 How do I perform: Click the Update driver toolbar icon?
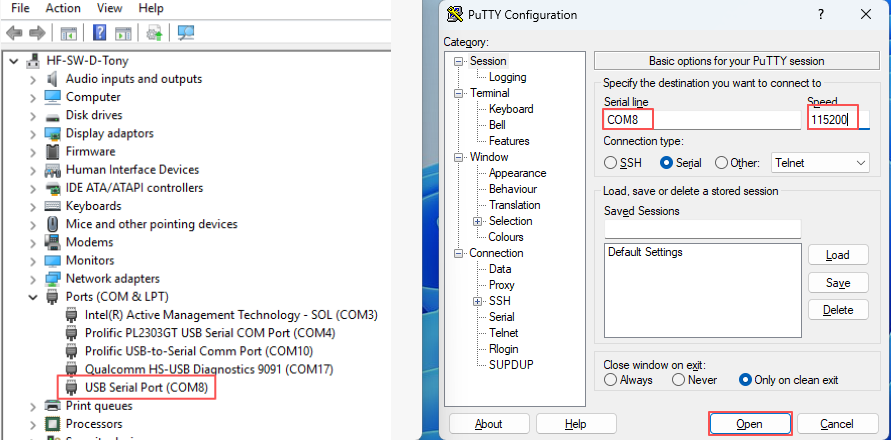pyautogui.click(x=154, y=33)
